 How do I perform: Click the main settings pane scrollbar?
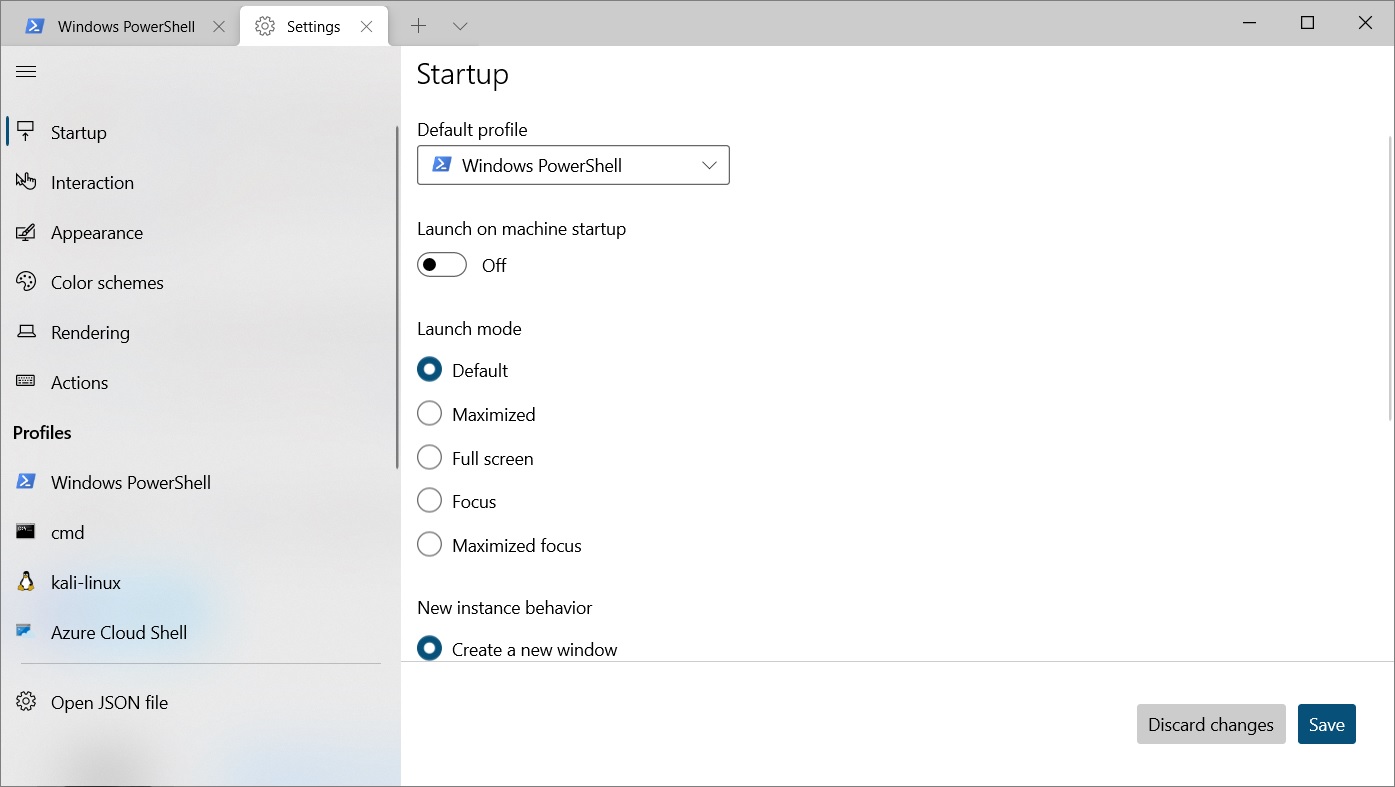pos(1391,278)
